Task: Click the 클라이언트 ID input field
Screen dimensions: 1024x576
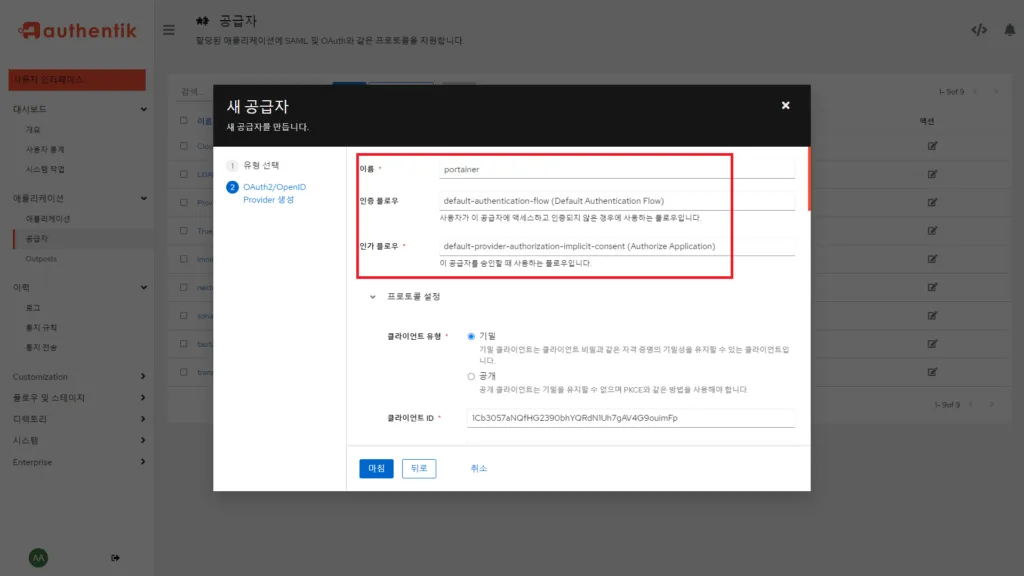Action: click(x=630, y=418)
